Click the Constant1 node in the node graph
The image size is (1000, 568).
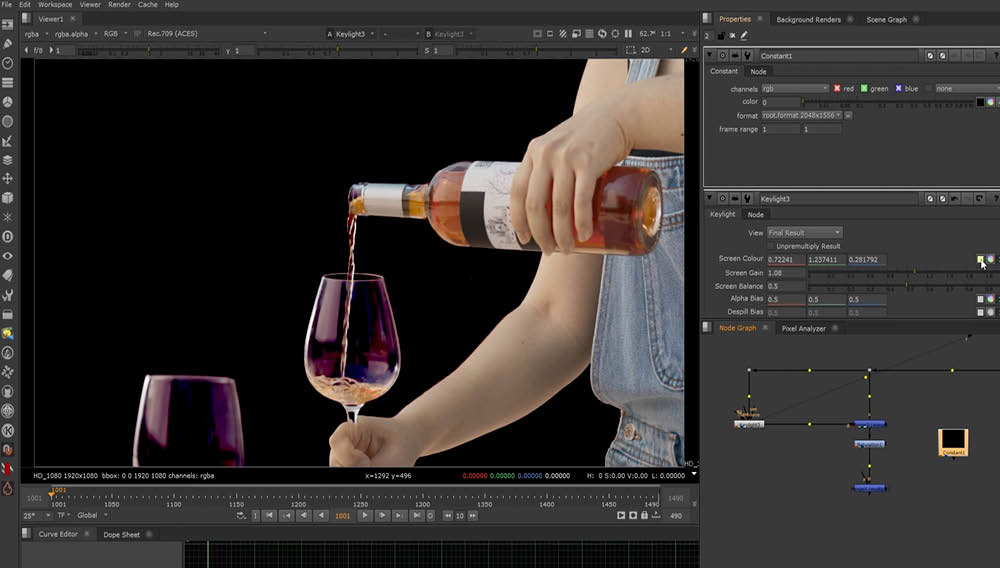(953, 440)
